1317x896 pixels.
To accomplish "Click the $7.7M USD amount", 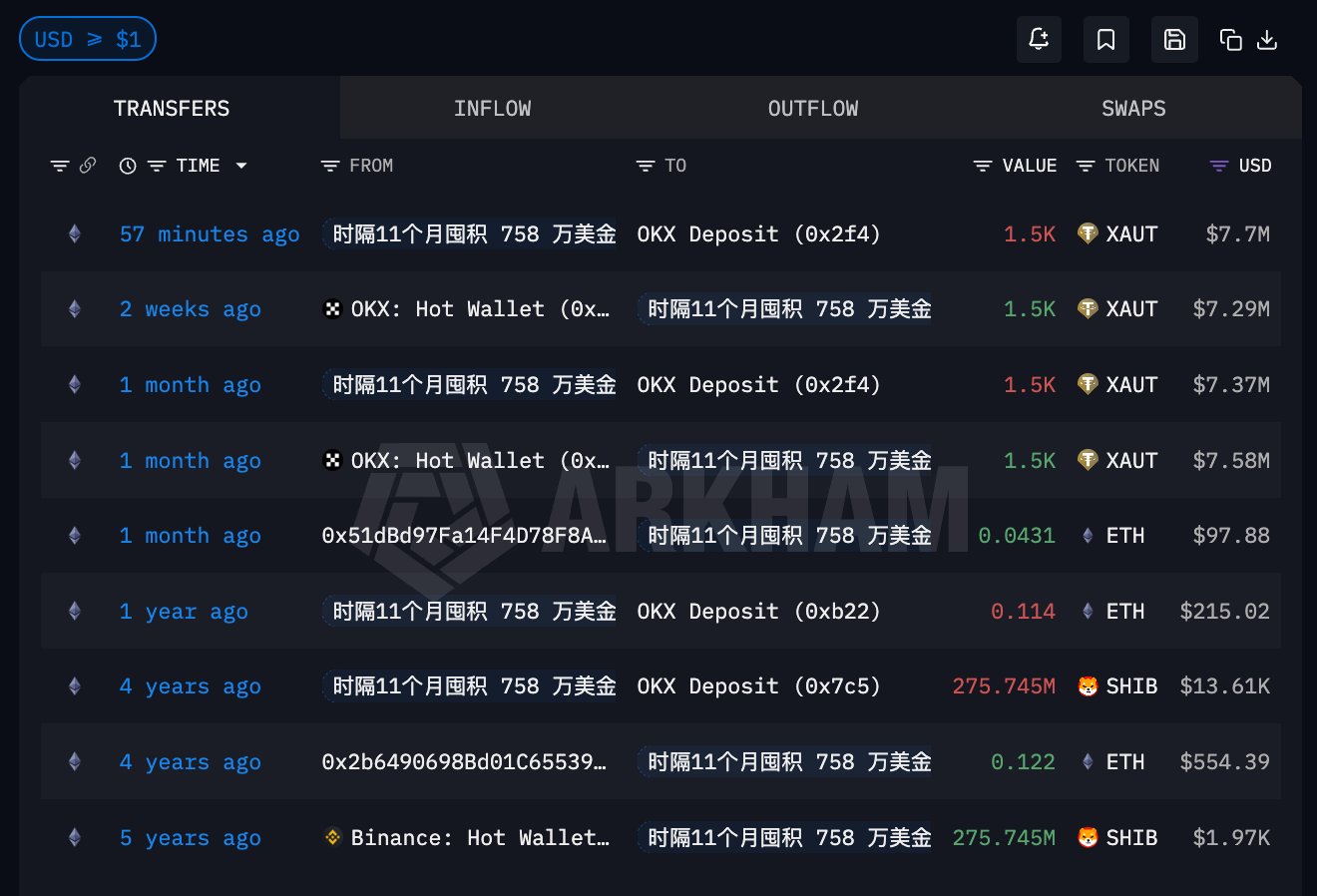I will coord(1238,234).
